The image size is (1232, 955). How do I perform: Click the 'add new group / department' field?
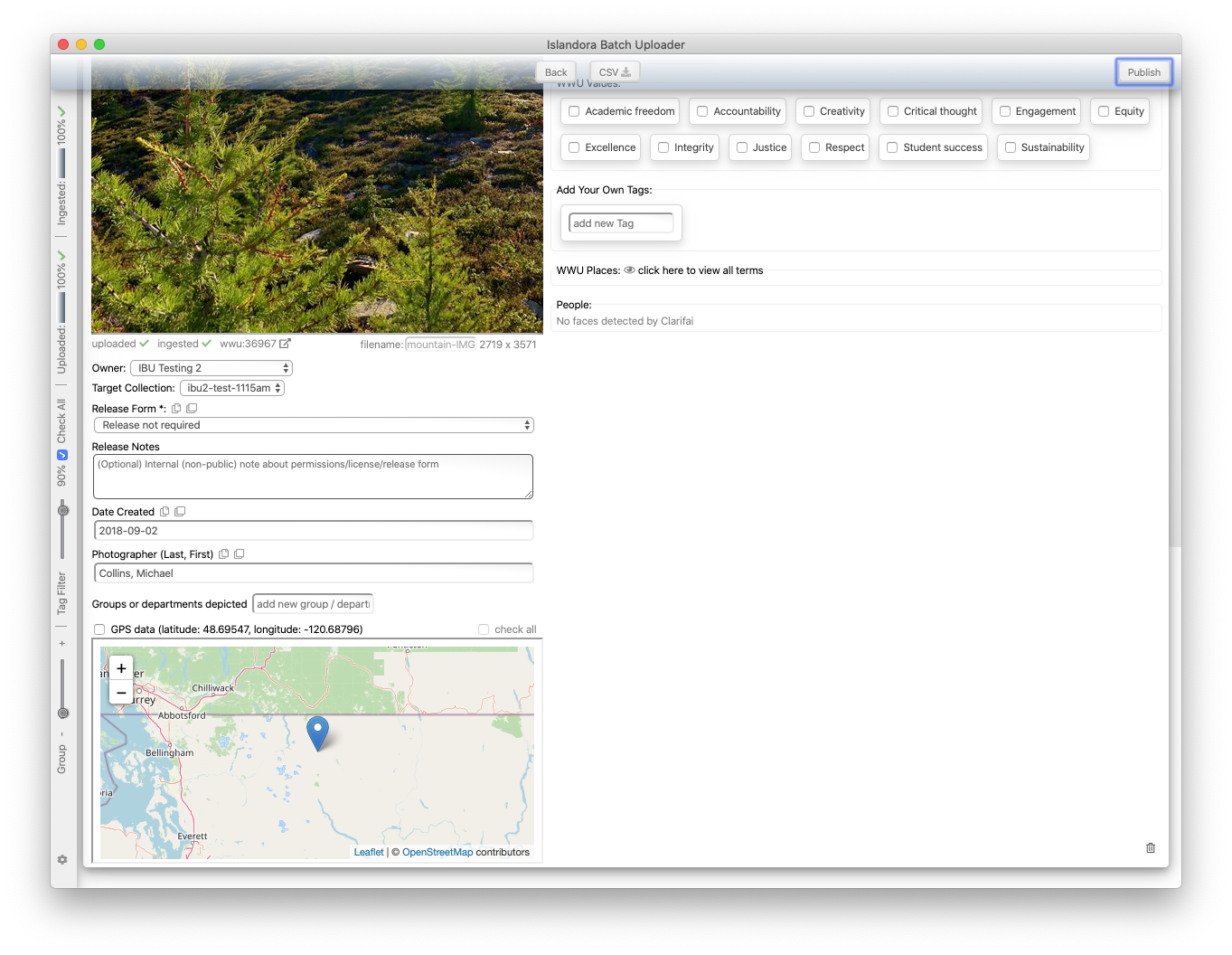click(x=313, y=604)
